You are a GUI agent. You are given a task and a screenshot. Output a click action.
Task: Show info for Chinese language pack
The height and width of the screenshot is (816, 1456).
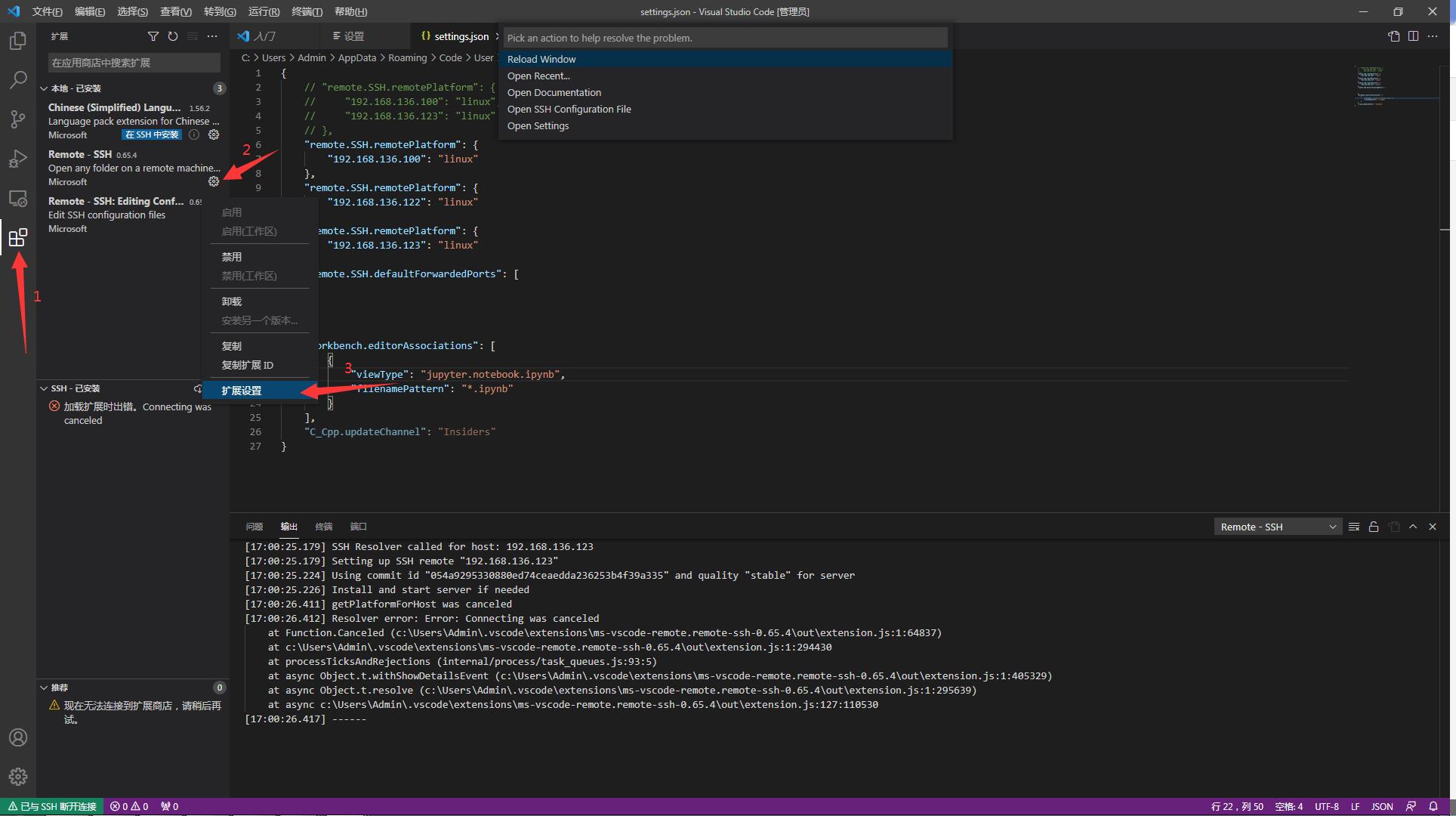click(194, 134)
